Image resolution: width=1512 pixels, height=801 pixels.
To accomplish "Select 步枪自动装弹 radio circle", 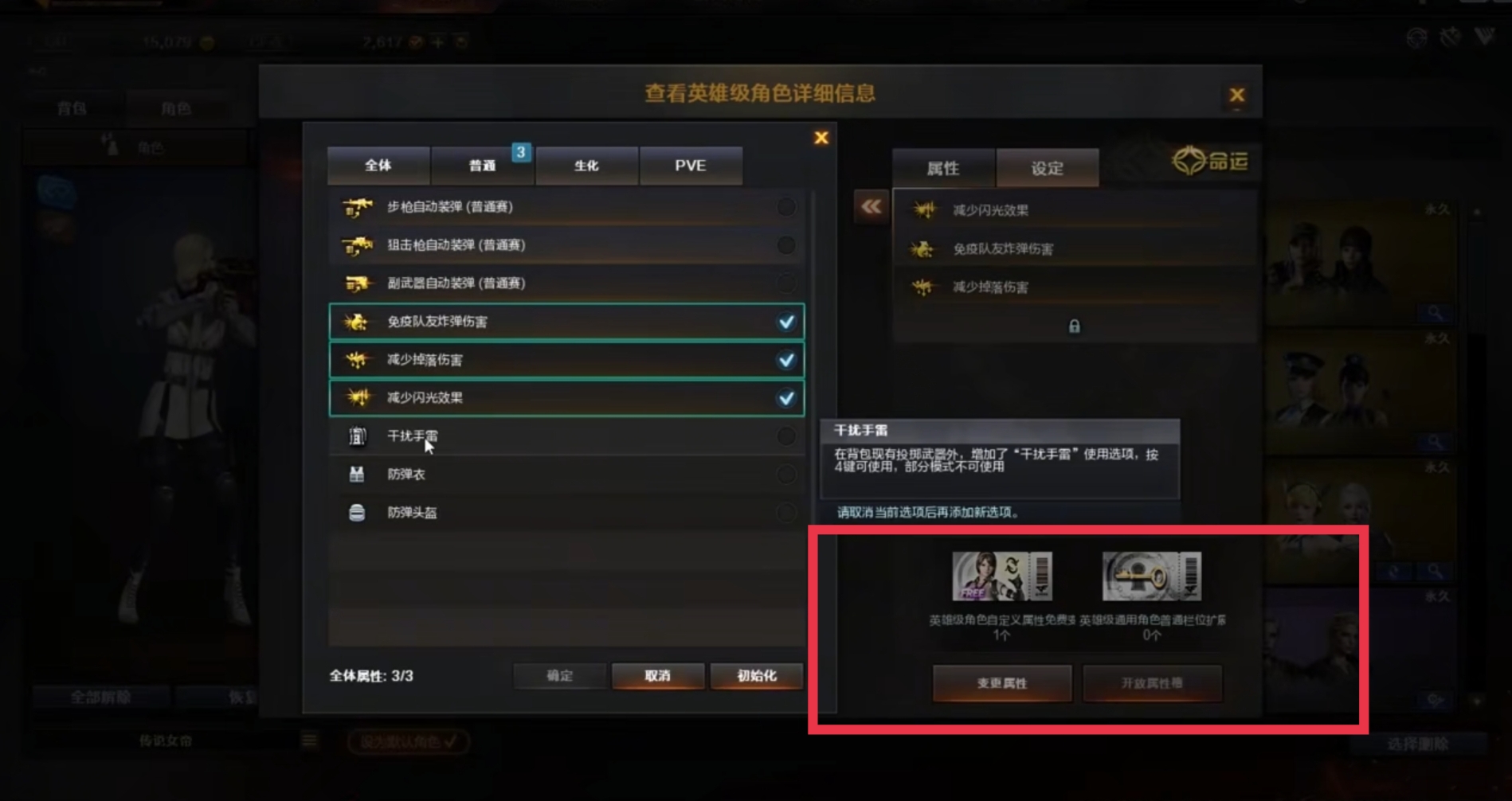I will pos(786,207).
